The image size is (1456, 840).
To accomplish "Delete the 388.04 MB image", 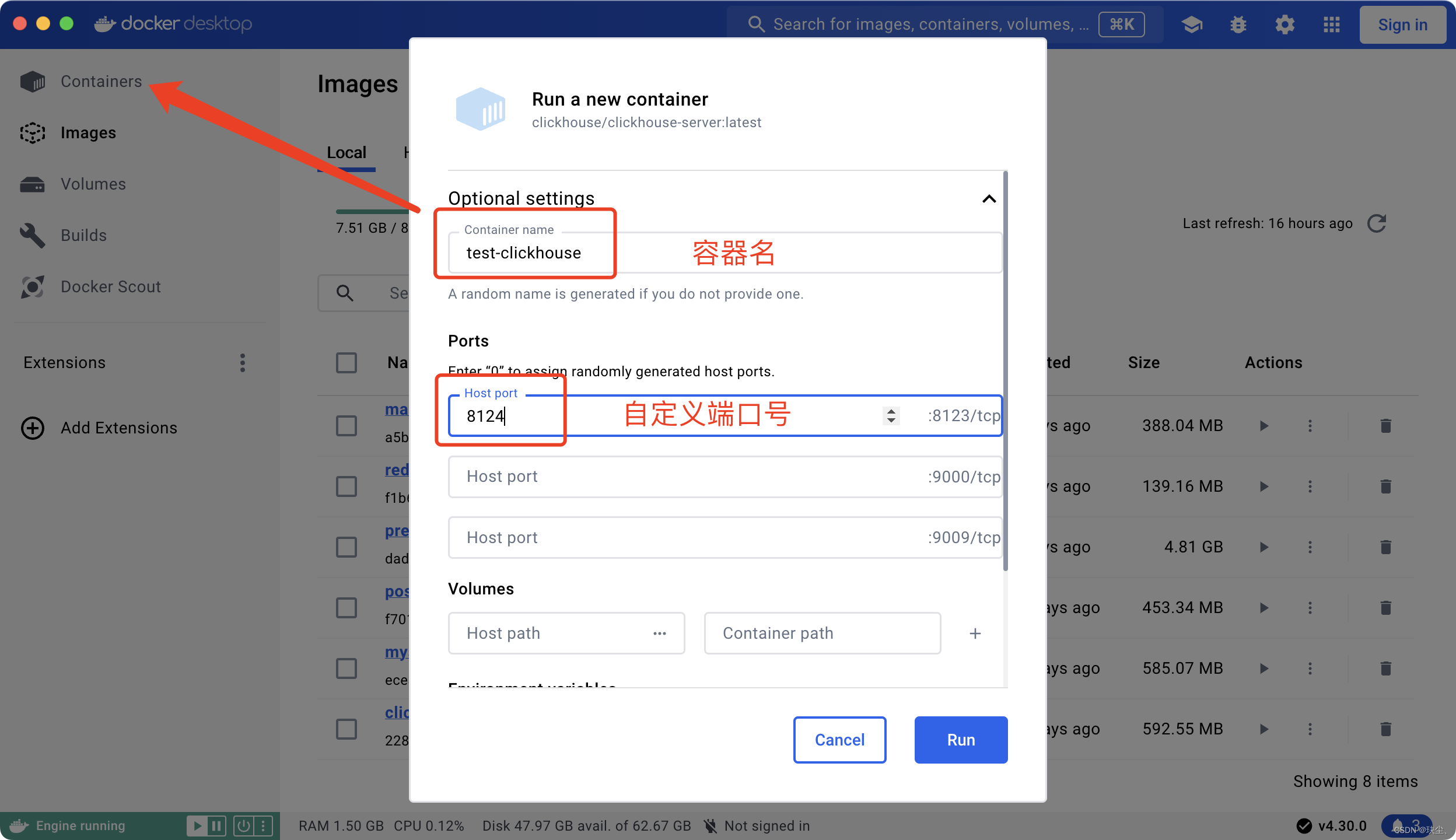I will coord(1386,426).
